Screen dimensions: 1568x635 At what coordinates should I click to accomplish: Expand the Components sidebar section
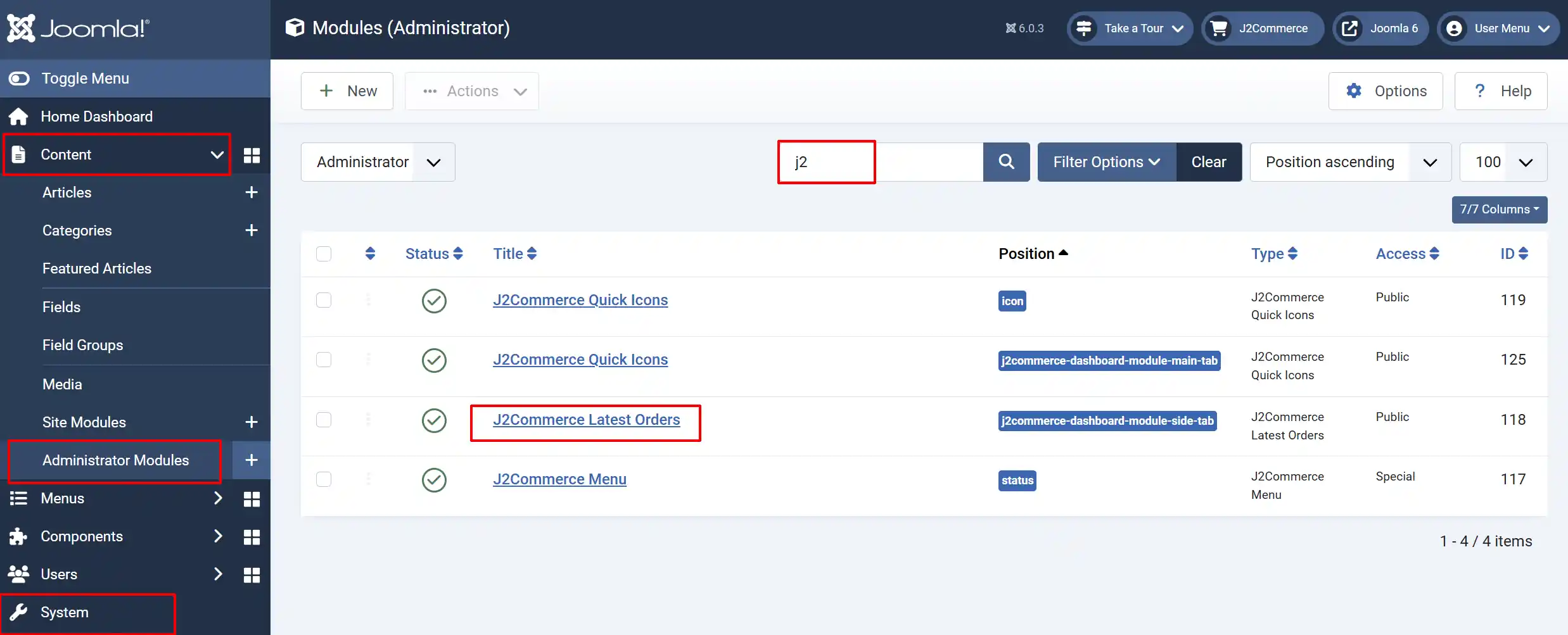point(218,536)
